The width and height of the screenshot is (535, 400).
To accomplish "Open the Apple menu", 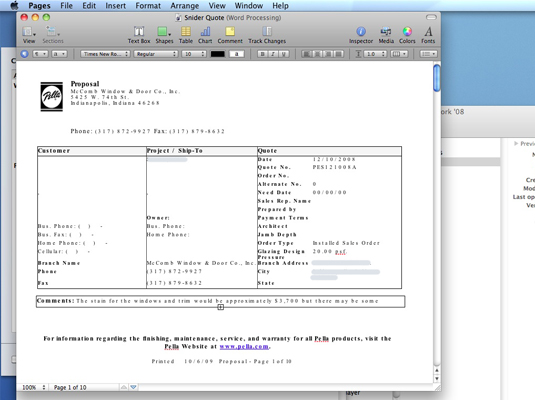I will [x=14, y=5].
